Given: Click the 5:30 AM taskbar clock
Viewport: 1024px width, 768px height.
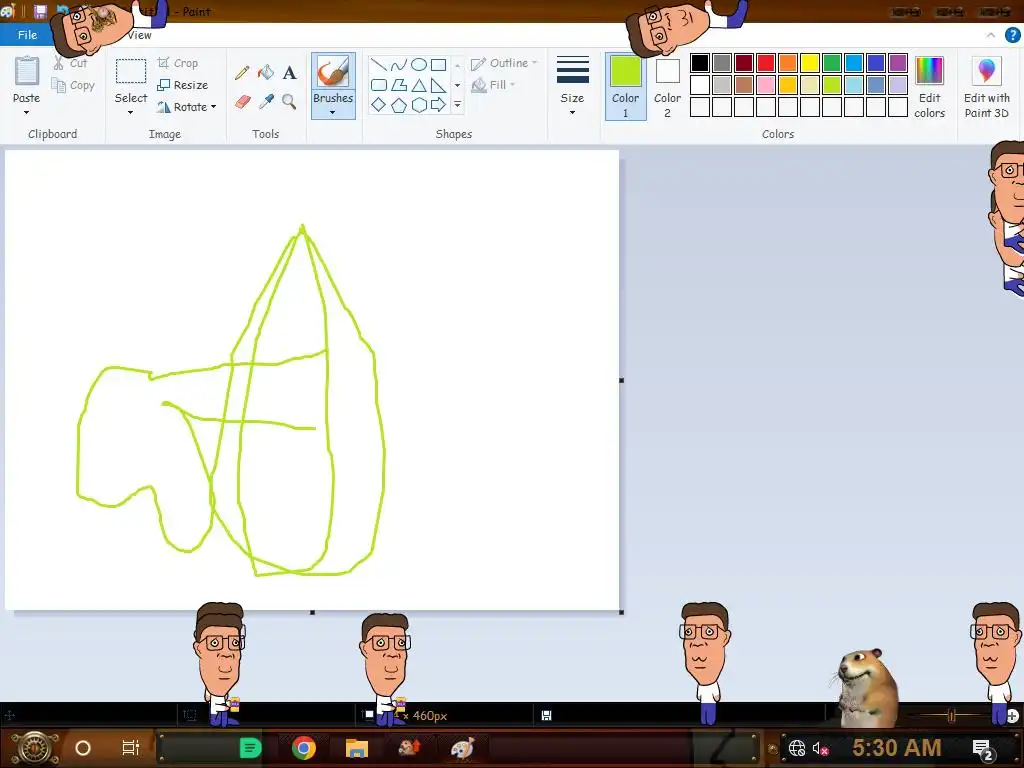Looking at the screenshot, I should tap(897, 748).
